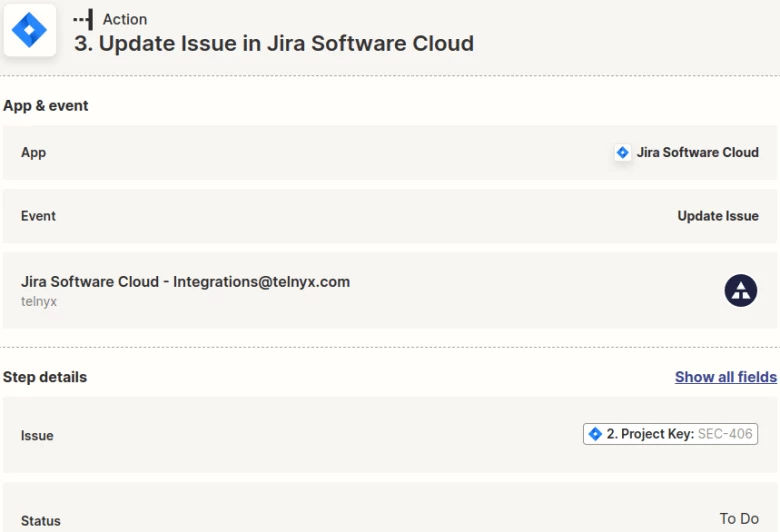This screenshot has width=780, height=532.
Task: Click the Action step type icon
Action: tap(84, 19)
